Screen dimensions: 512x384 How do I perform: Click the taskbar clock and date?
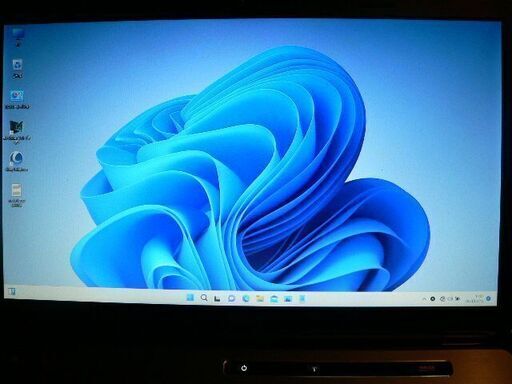click(x=475, y=299)
